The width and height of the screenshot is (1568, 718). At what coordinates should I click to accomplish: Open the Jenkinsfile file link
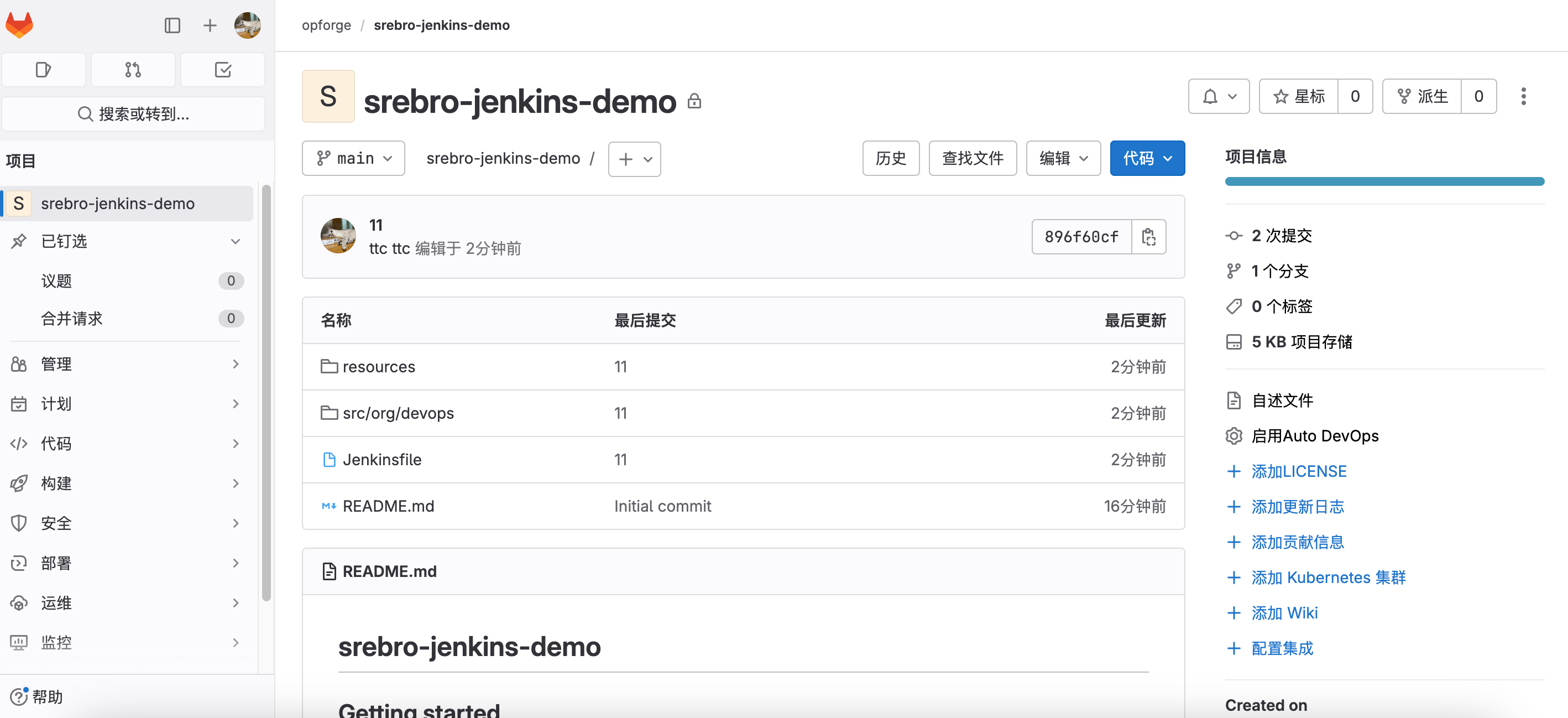point(381,460)
